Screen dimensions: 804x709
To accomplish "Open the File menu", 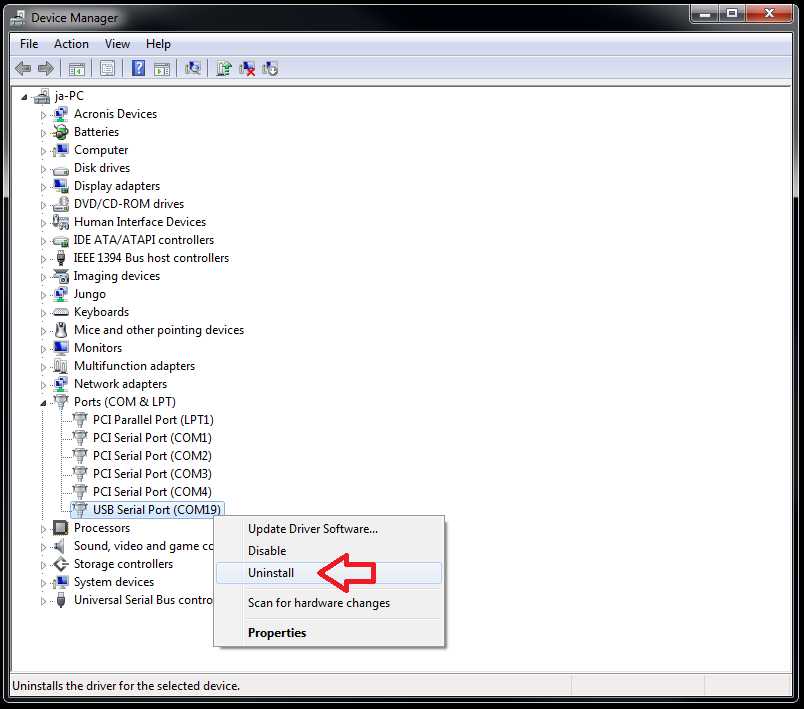I will 29,44.
